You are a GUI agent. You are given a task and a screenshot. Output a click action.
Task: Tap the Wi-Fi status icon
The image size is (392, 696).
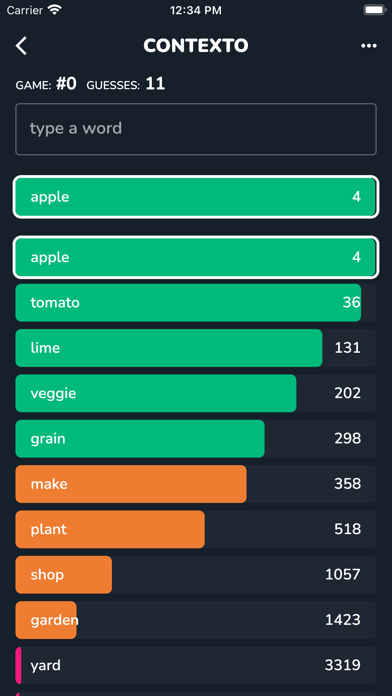(55, 10)
